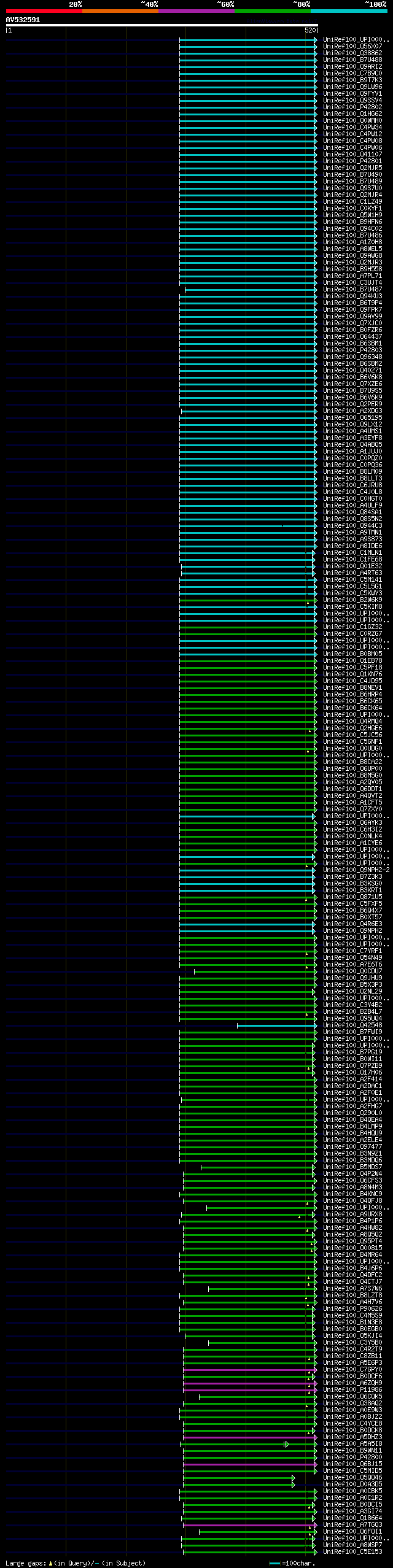Click the purple alignment bar of UniRef100_C7GPY0
393x1568 pixels.
point(250,1370)
